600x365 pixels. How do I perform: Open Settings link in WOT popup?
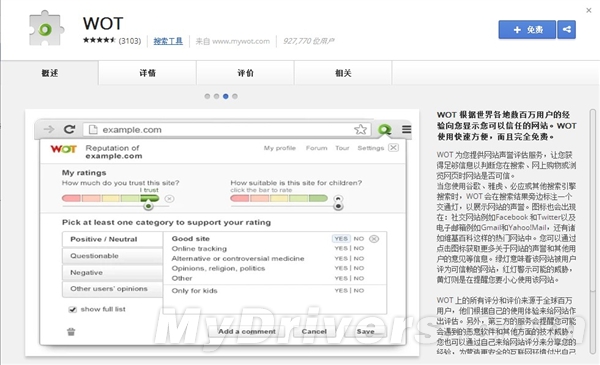tap(370, 148)
